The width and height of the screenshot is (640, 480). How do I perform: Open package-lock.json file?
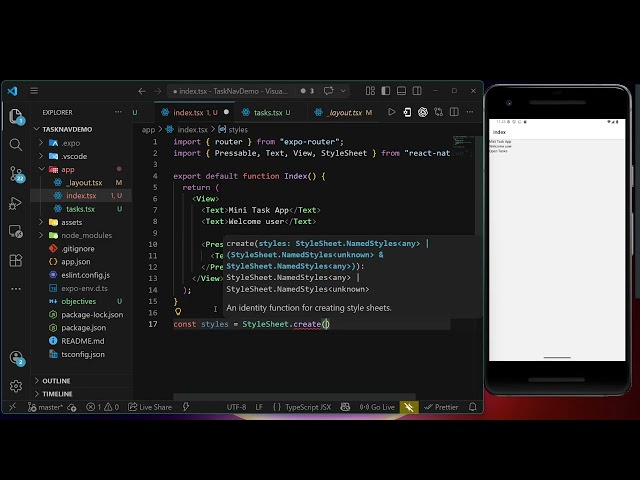click(92, 315)
